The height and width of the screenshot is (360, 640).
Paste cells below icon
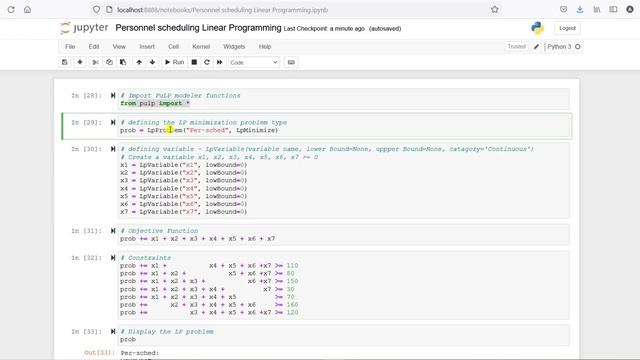coord(123,62)
